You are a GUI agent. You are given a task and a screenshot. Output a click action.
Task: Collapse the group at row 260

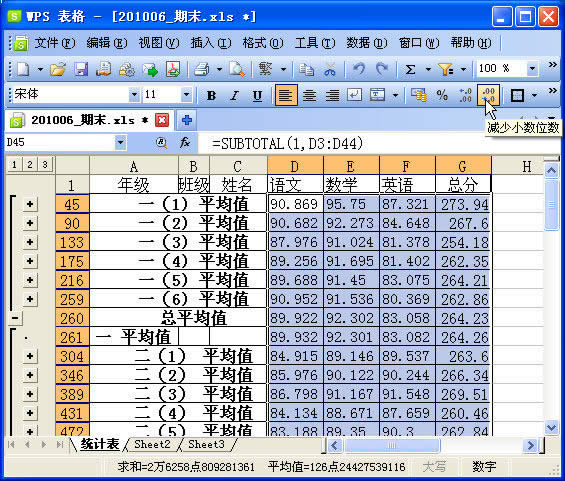coord(15,318)
